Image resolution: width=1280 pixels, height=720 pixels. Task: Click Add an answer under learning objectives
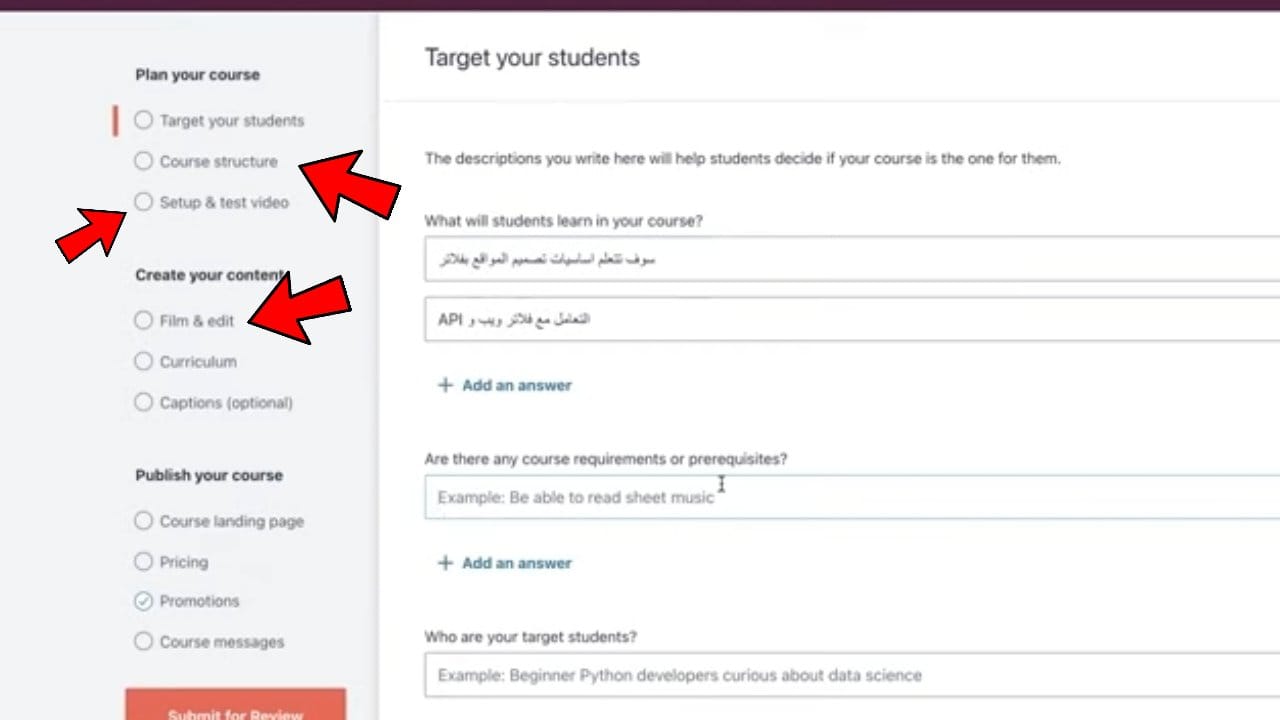tap(516, 385)
